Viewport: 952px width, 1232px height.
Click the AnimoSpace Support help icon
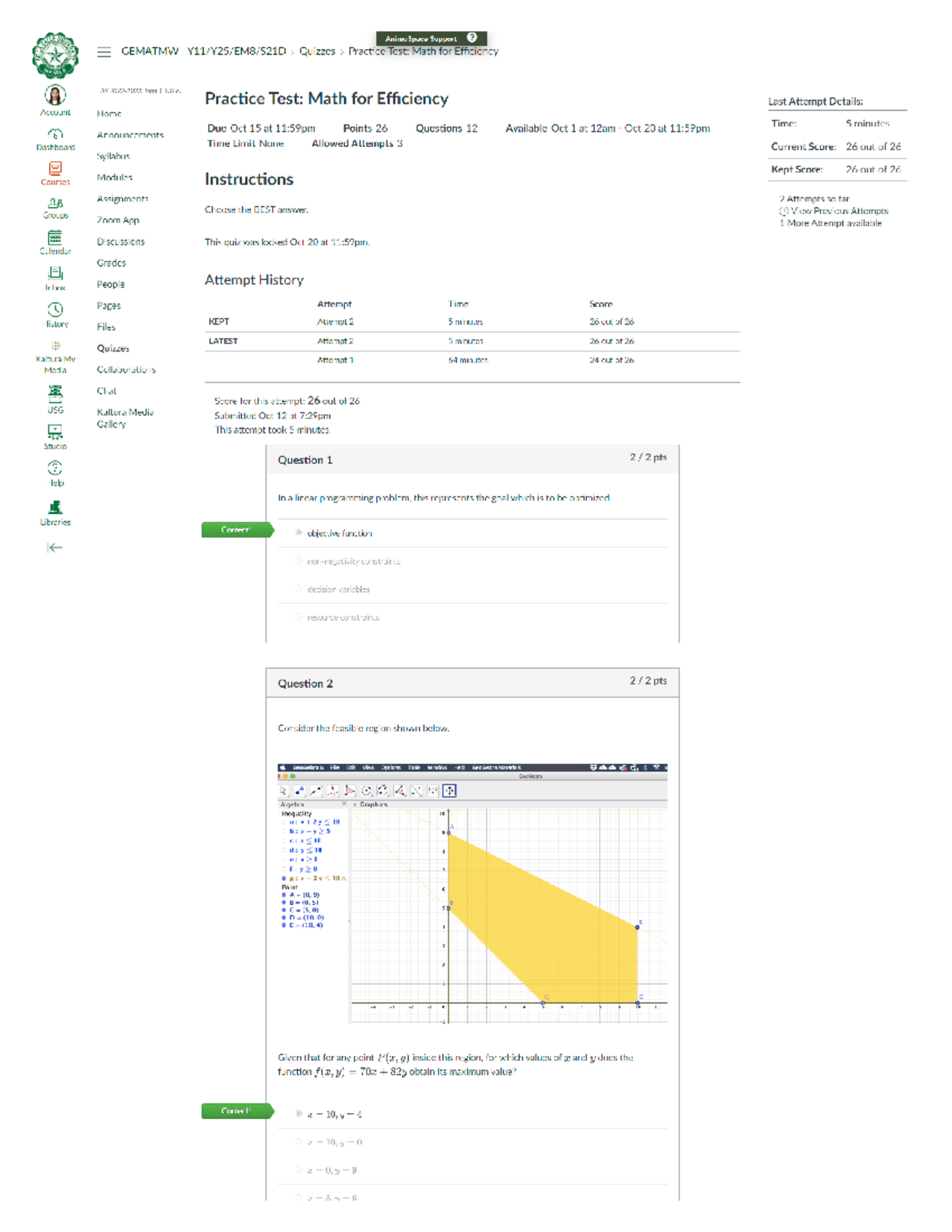(472, 38)
